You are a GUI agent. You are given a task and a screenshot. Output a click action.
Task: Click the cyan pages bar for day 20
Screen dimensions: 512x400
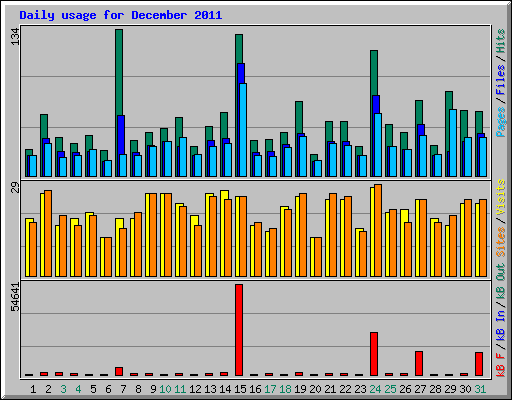318,169
